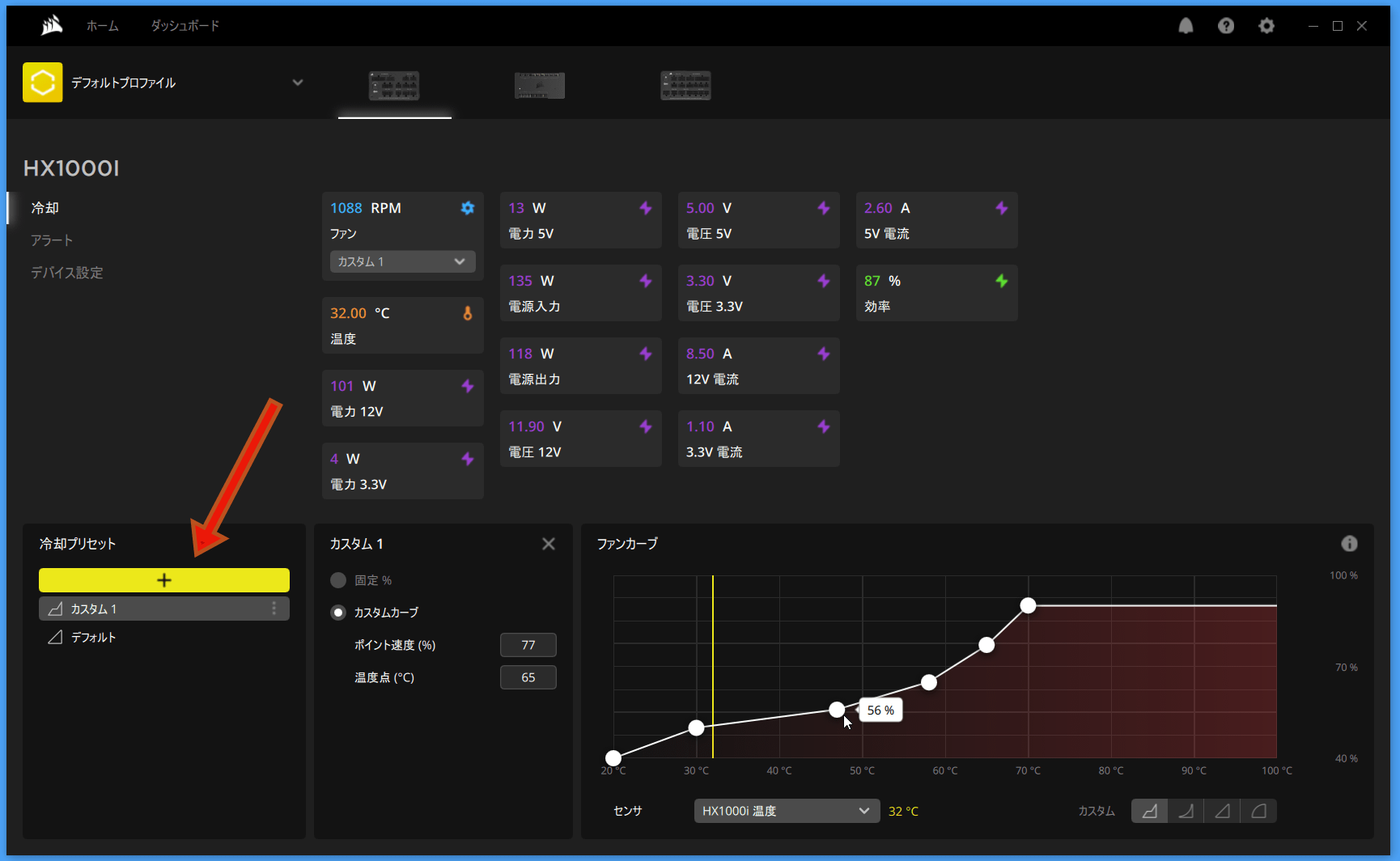Viewport: 1400px width, 861px height.
Task: Open the help question mark icon
Action: 1226,26
